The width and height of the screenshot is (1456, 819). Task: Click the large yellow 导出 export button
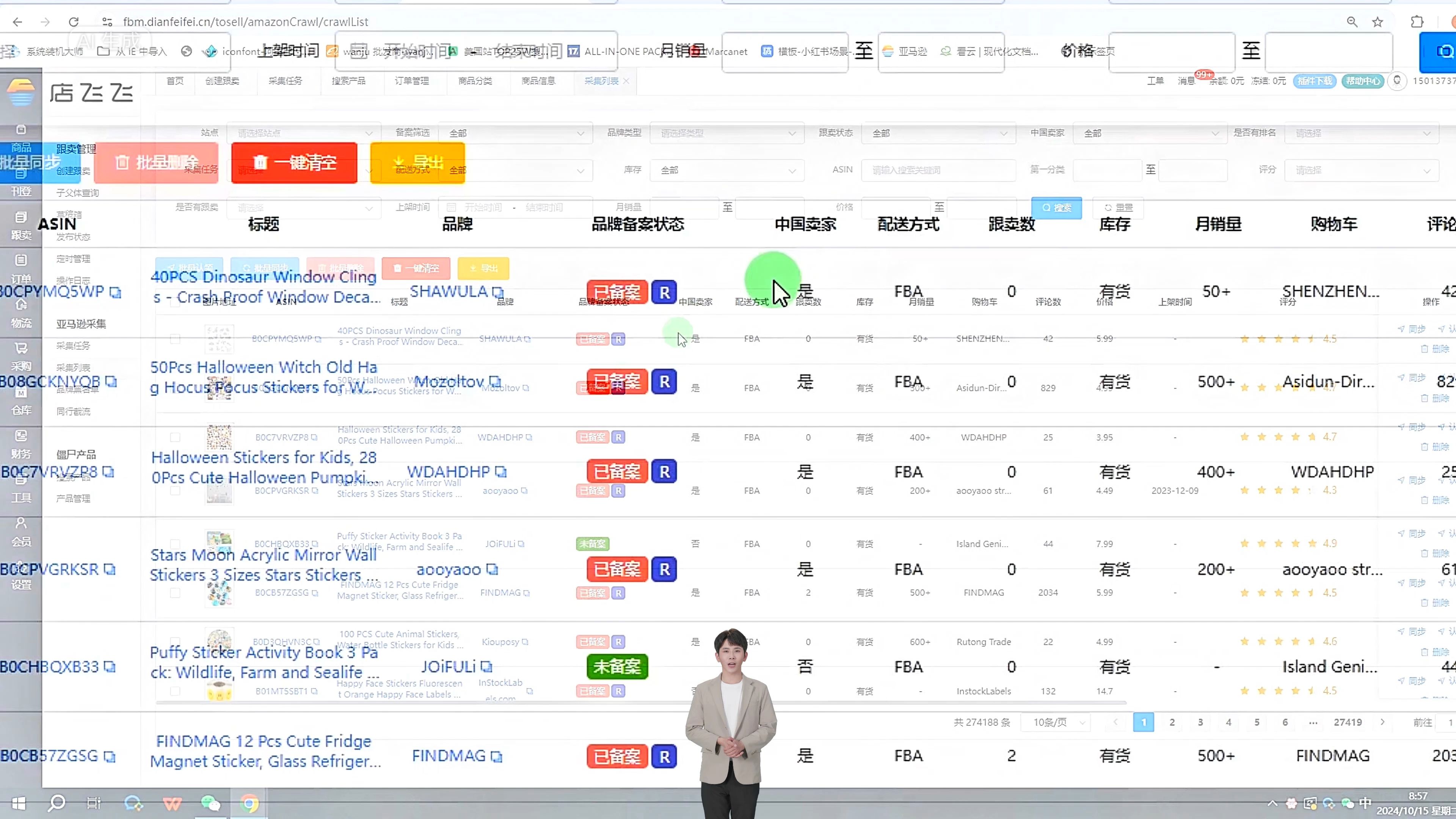tap(418, 163)
